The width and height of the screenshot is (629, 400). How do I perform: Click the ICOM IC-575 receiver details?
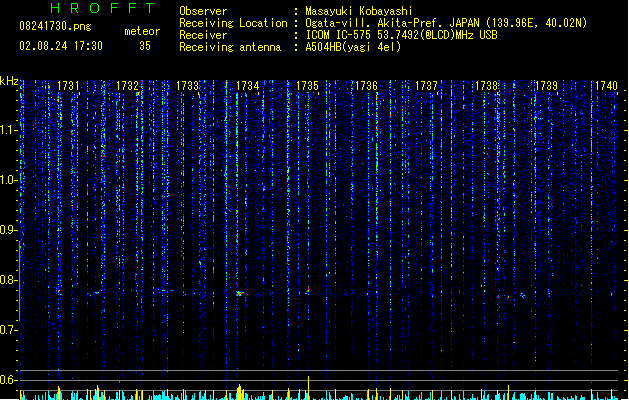pyautogui.click(x=401, y=35)
